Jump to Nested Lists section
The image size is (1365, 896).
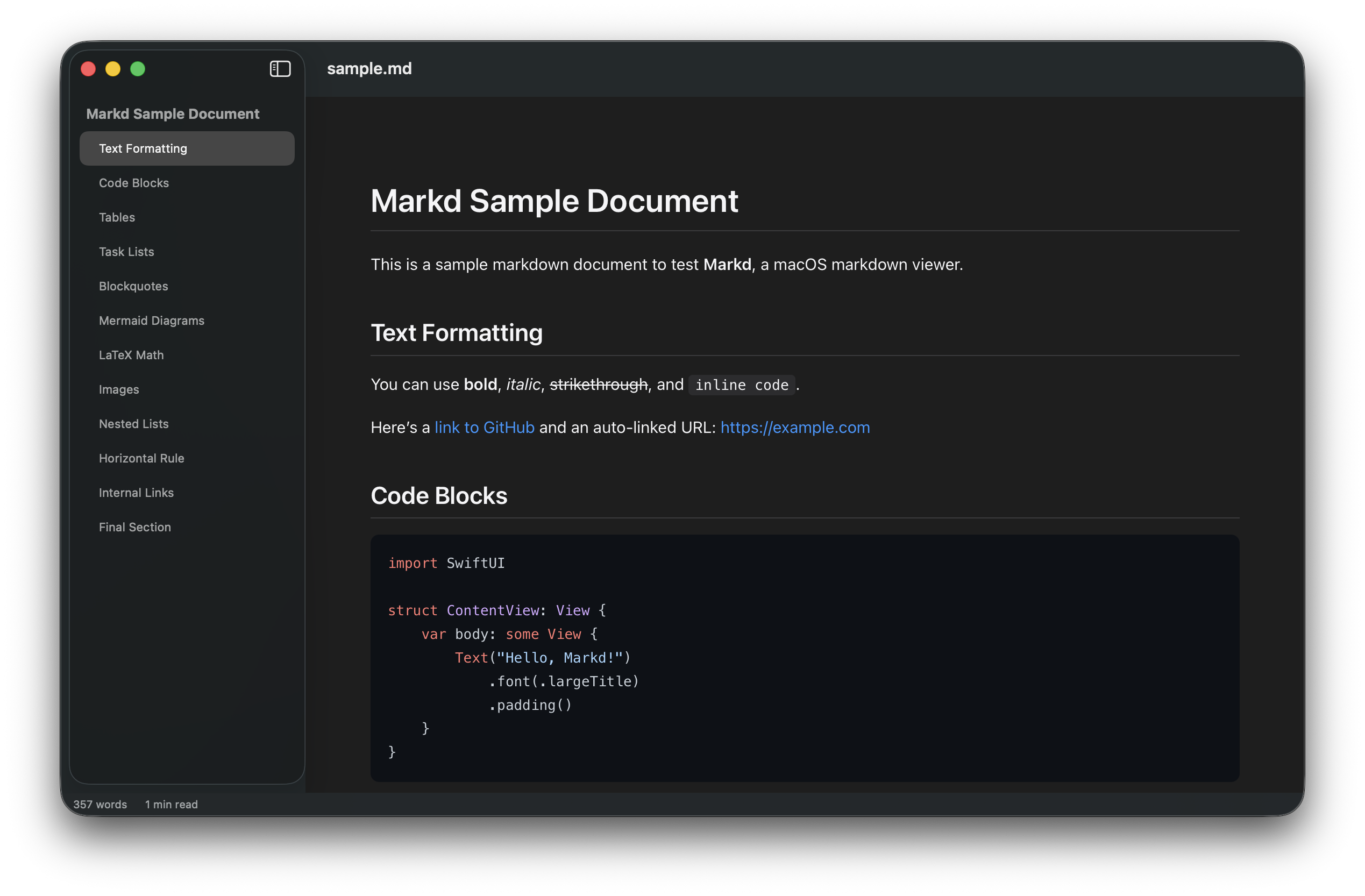(x=133, y=423)
